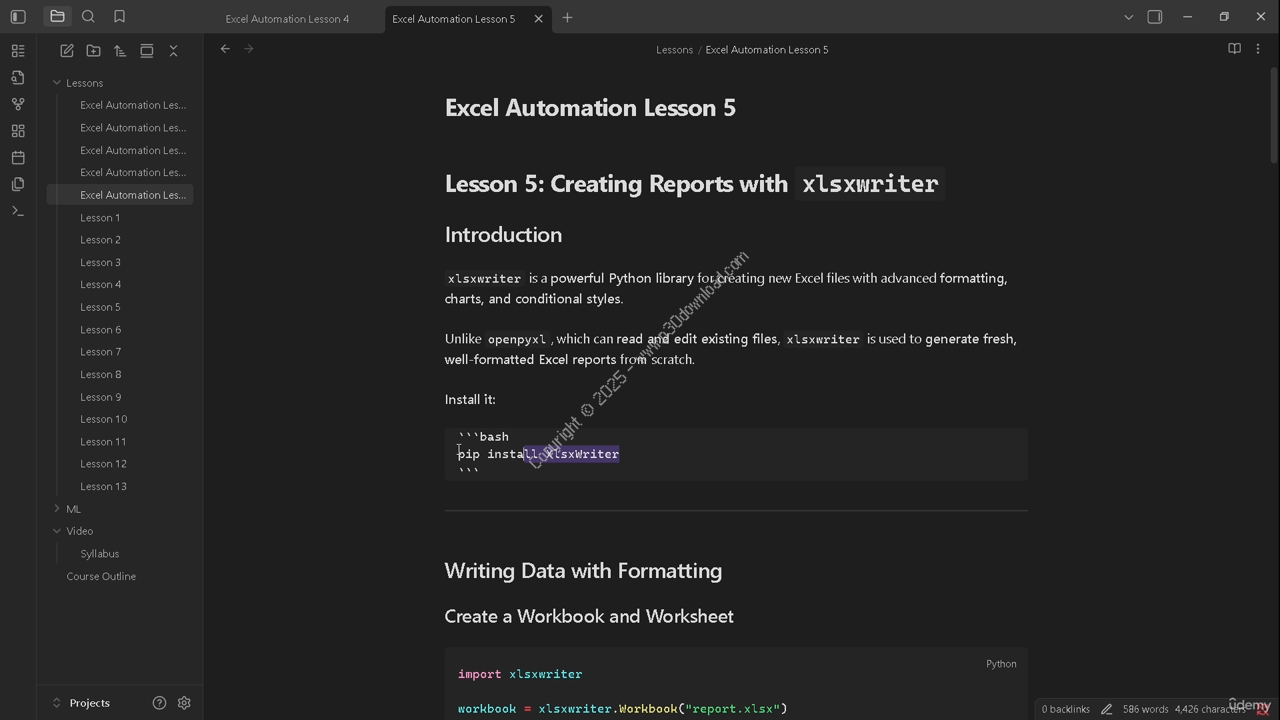
Task: Collapse the Lessons folder
Action: (x=57, y=83)
